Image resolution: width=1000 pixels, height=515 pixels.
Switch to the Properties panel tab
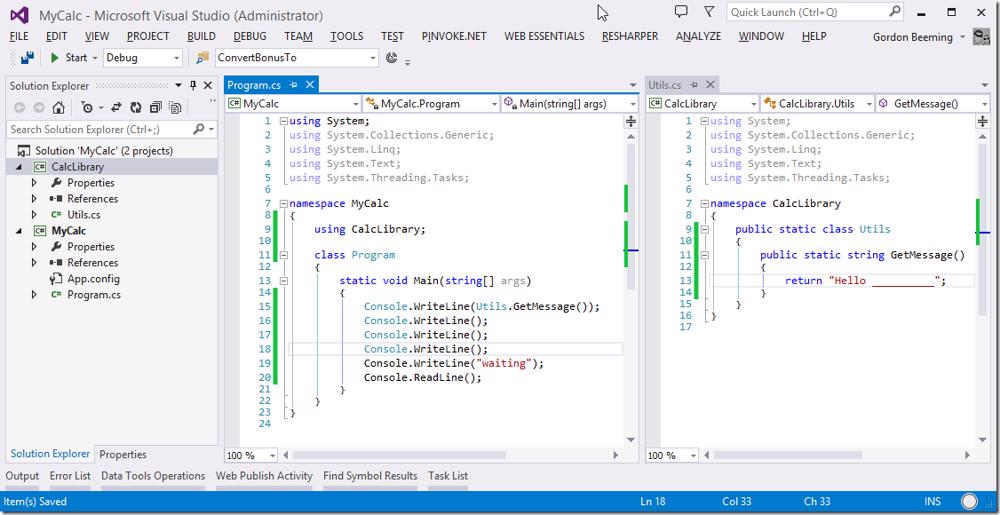click(x=123, y=454)
